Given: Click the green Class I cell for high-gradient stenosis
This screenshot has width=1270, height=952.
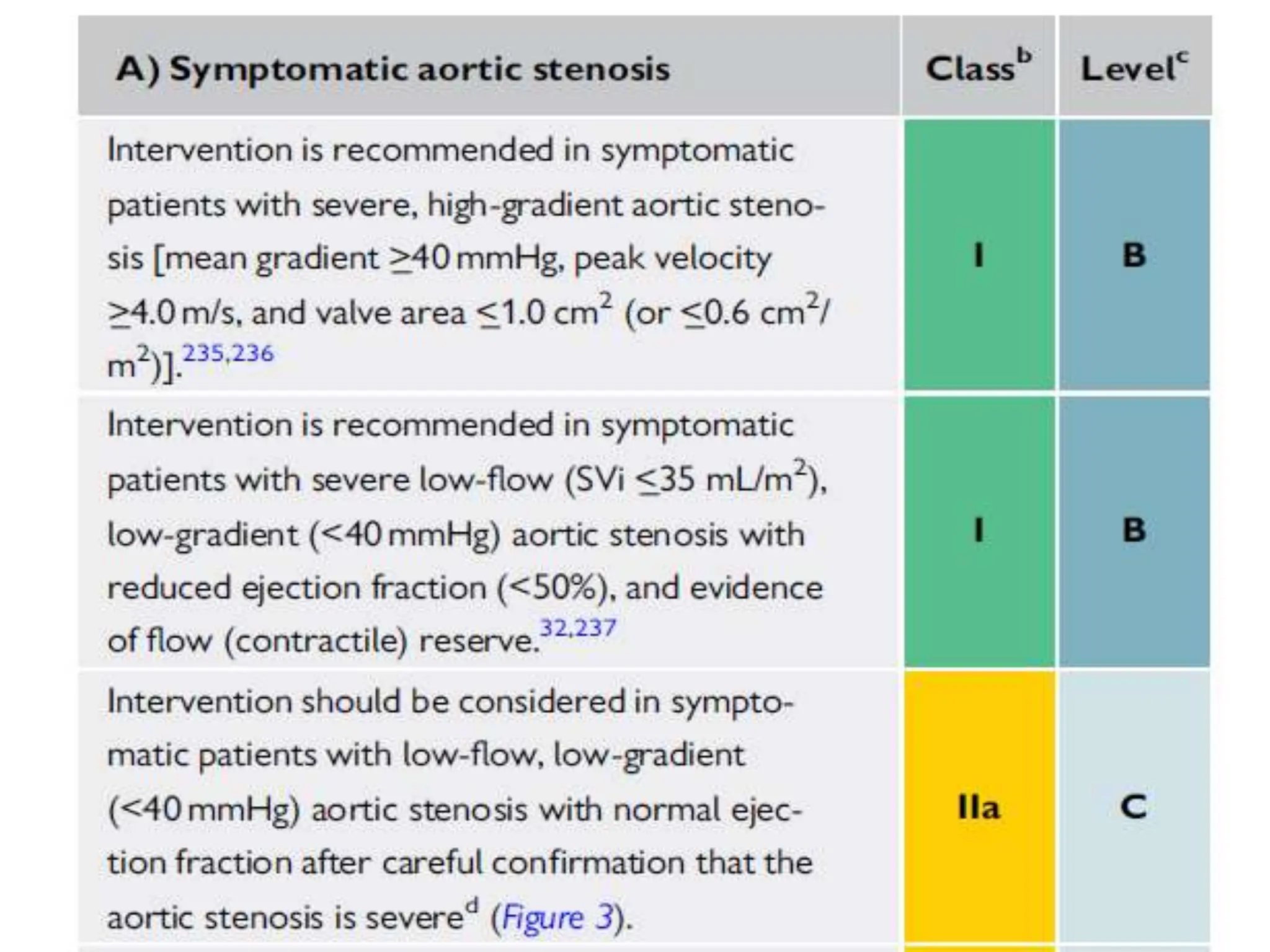Looking at the screenshot, I should click(x=979, y=255).
